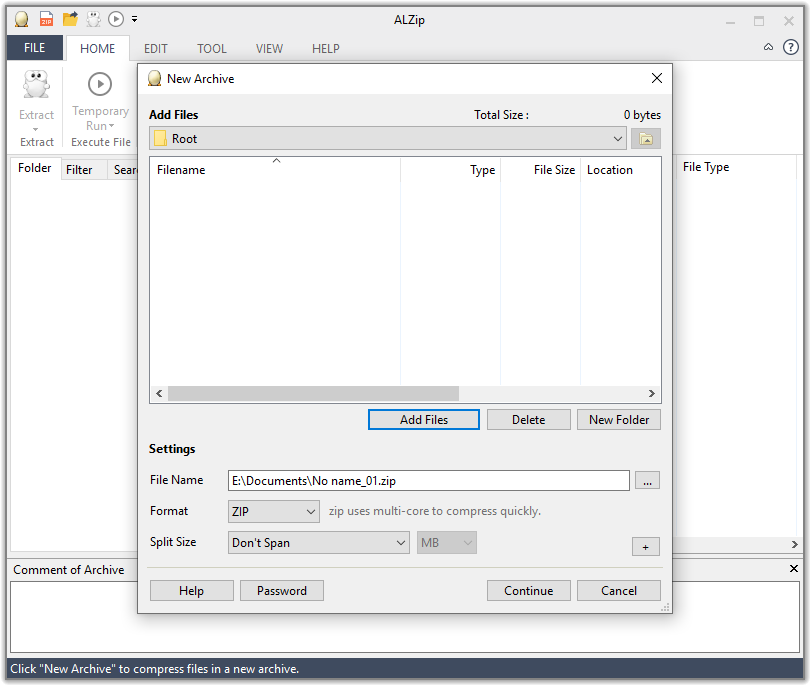This screenshot has height=685, width=810.
Task: Open the quick access toolbar customize arrow
Action: [134, 19]
